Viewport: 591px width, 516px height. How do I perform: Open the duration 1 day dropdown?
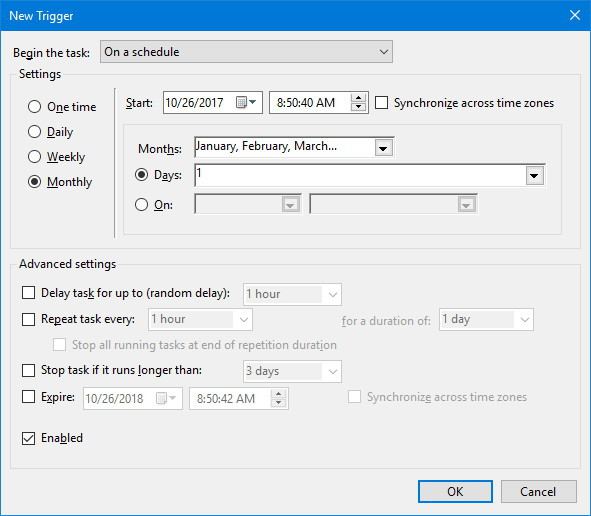coord(486,320)
